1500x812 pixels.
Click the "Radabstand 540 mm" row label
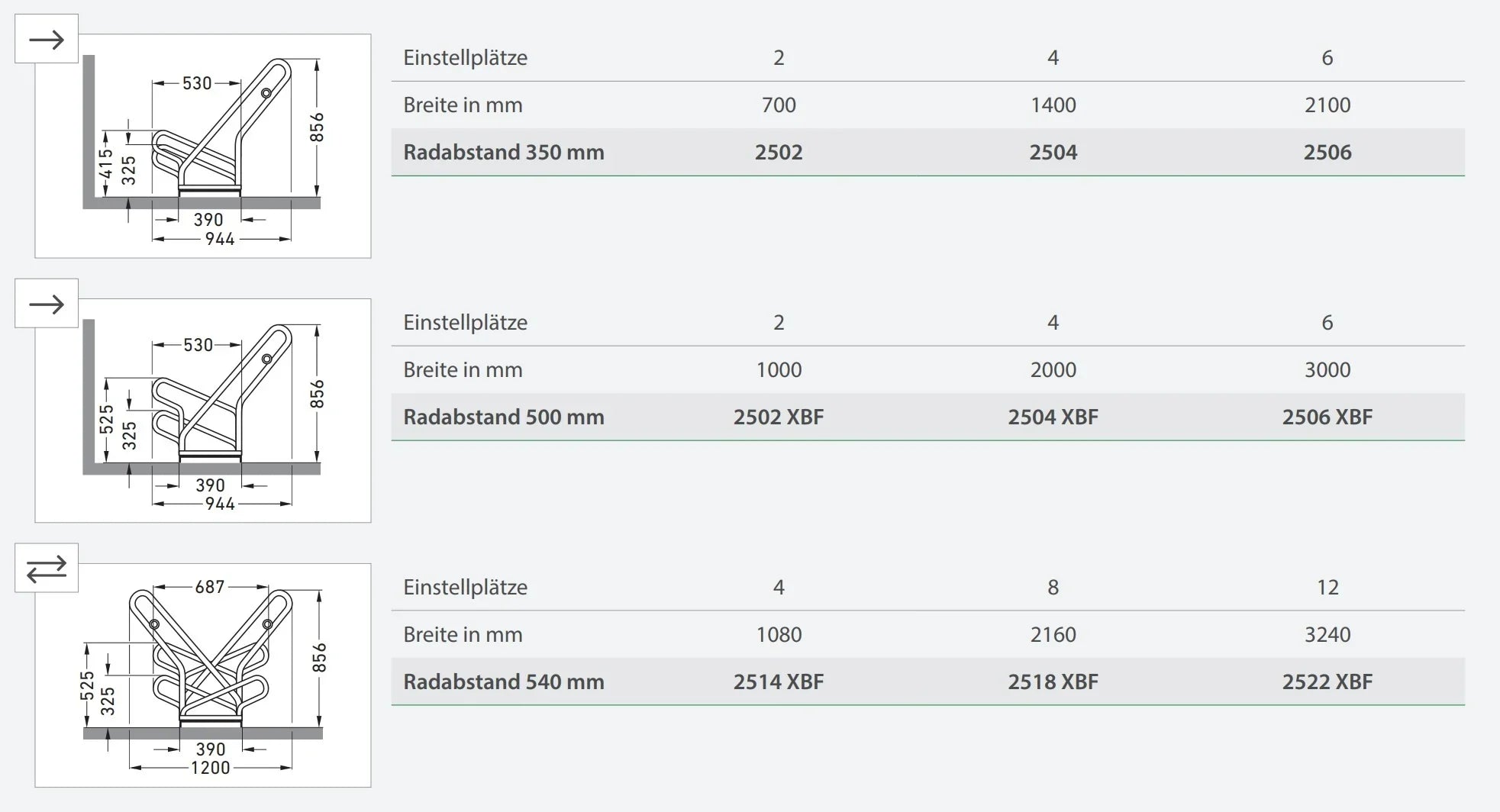click(504, 681)
